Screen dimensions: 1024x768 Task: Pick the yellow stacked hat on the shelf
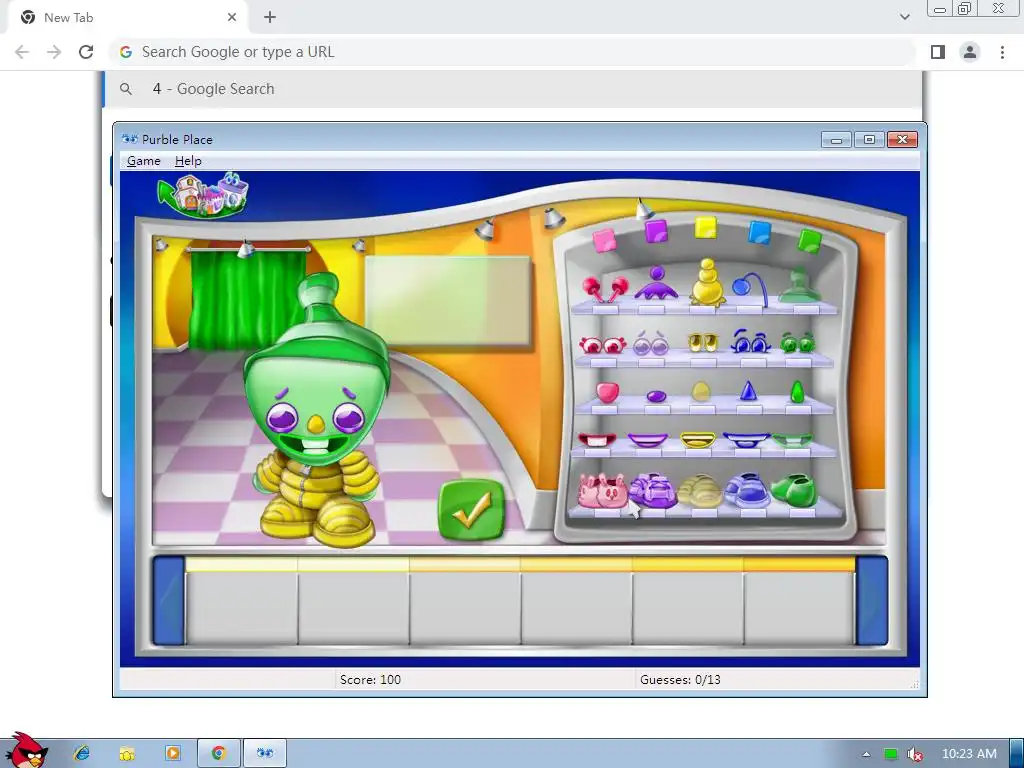[x=707, y=282]
